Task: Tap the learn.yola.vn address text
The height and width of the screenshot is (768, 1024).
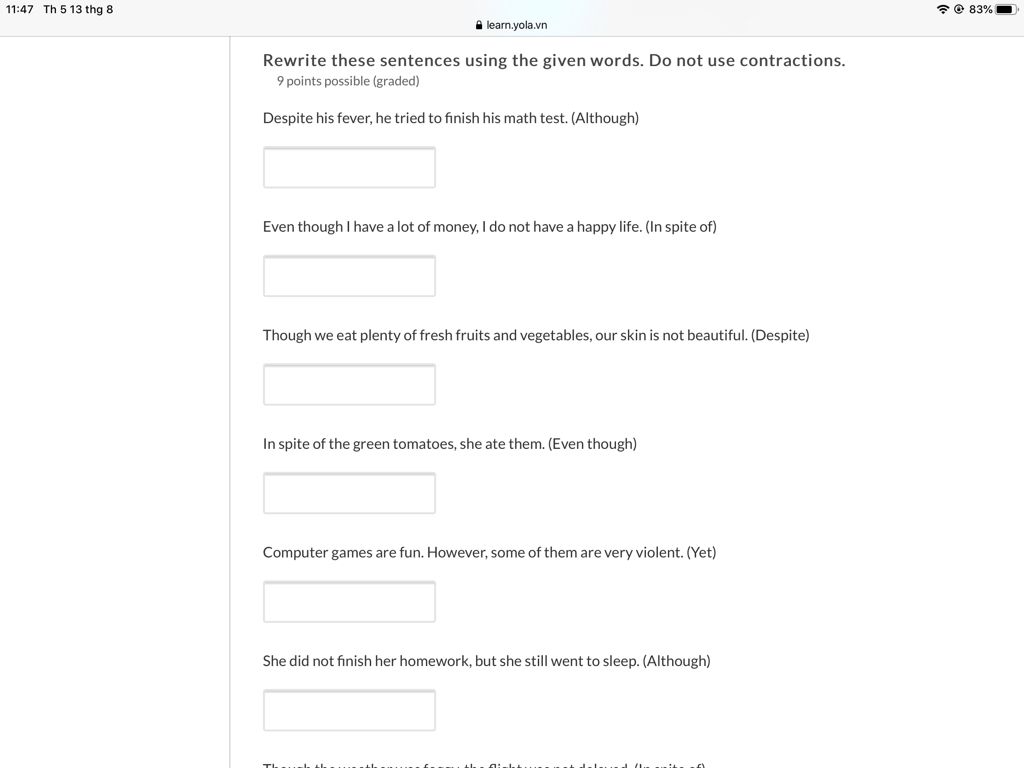Action: (517, 25)
